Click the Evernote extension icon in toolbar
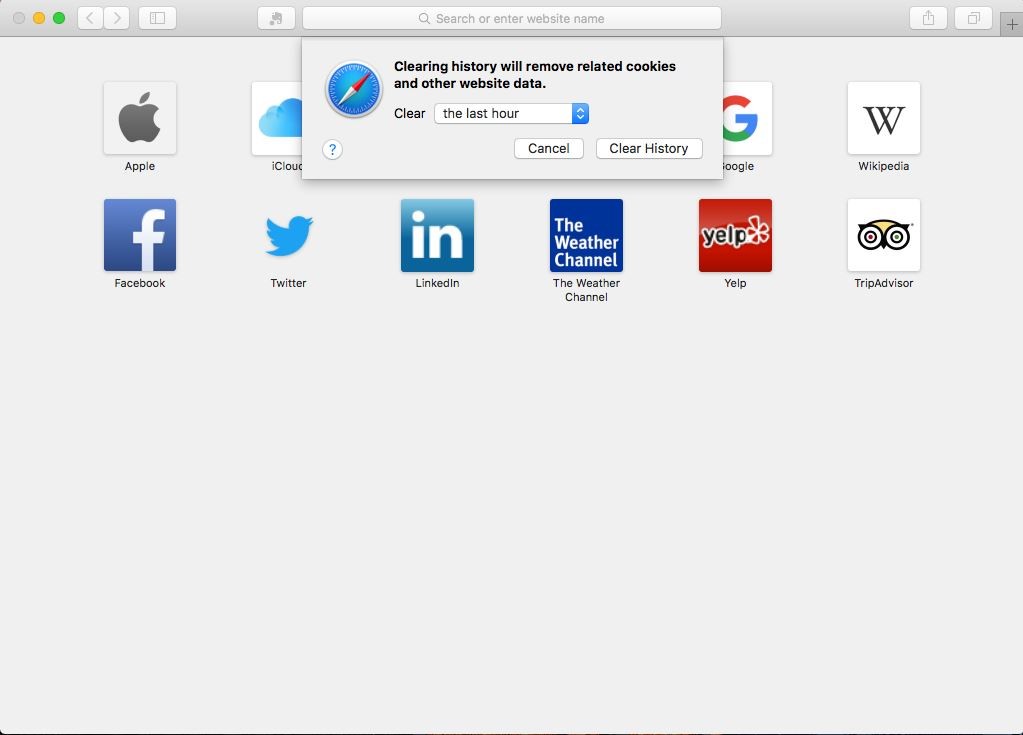The height and width of the screenshot is (735, 1023). pyautogui.click(x=276, y=18)
